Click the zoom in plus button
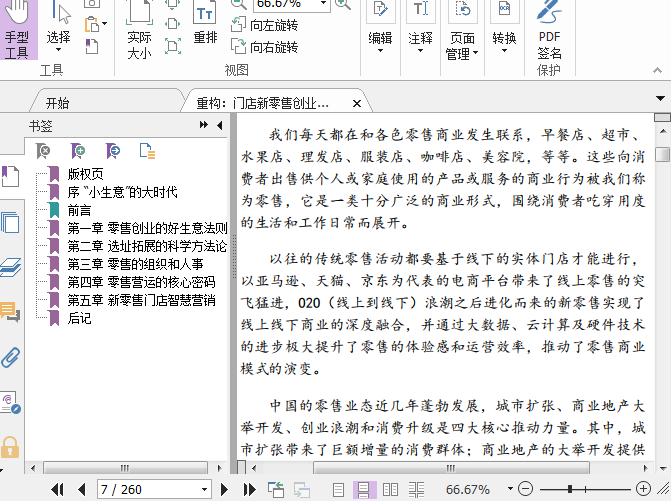671x501 pixels. (643, 488)
